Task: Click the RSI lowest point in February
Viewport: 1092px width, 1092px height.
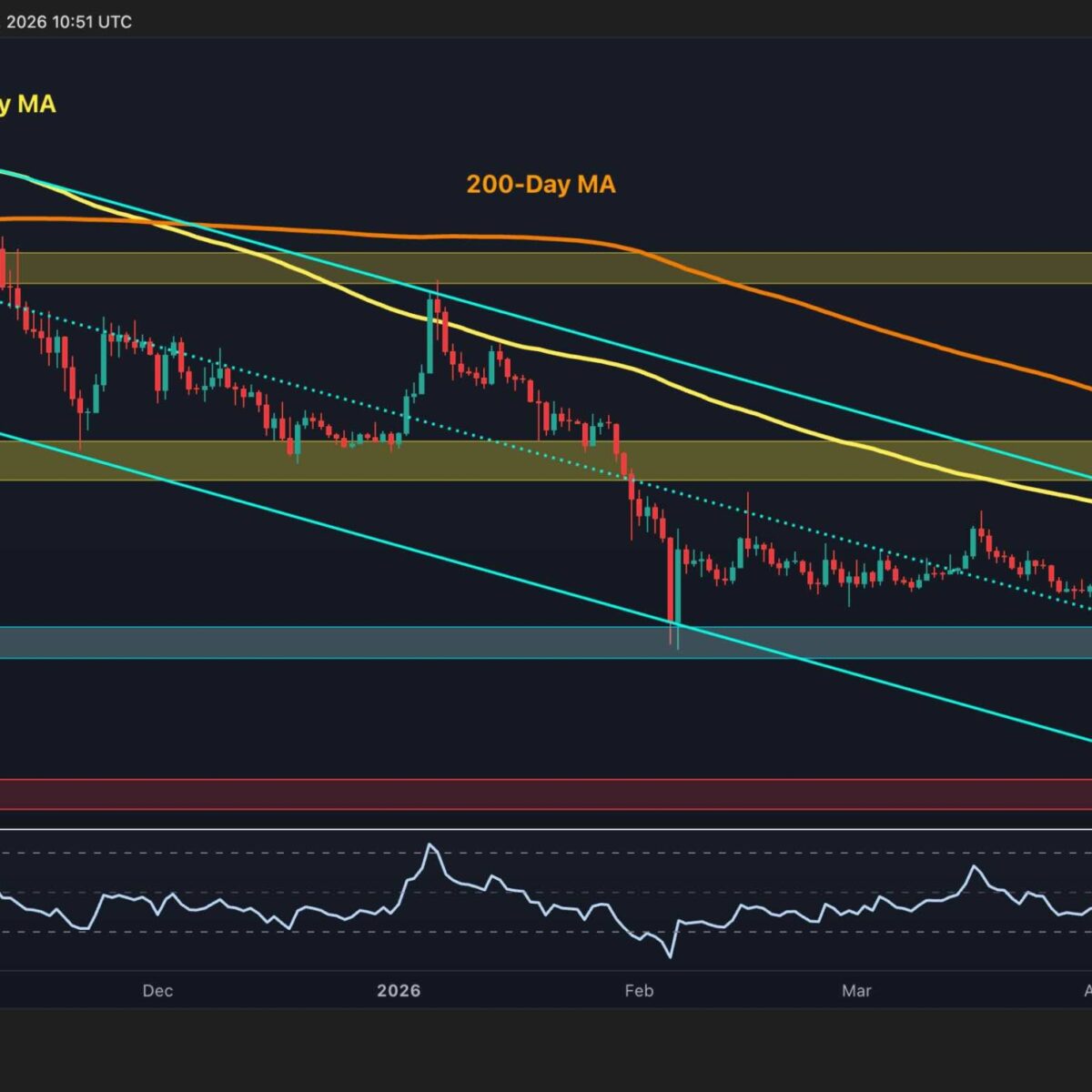Action: [671, 955]
